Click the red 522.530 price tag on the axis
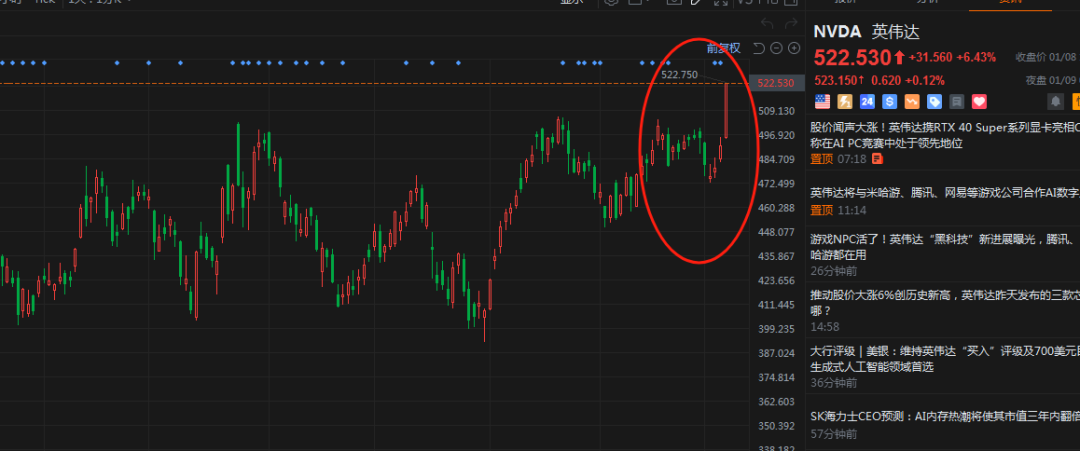The image size is (1080, 451). coord(776,83)
